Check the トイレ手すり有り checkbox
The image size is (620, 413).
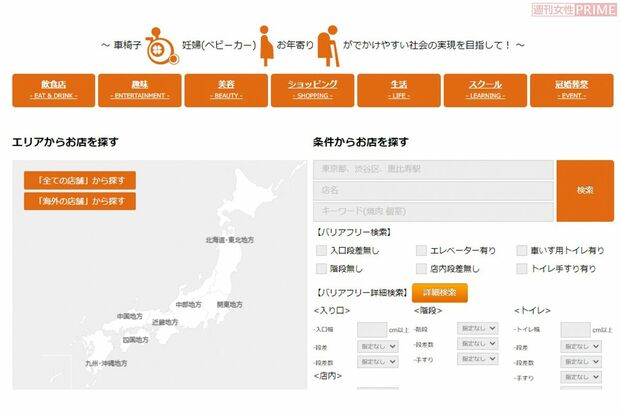coord(522,269)
